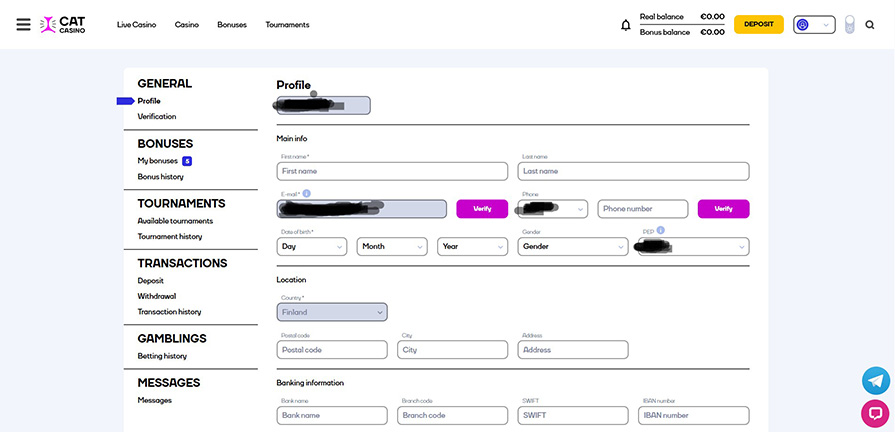The width and height of the screenshot is (895, 432).
Task: Toggle the theme switch in header
Action: click(x=849, y=24)
